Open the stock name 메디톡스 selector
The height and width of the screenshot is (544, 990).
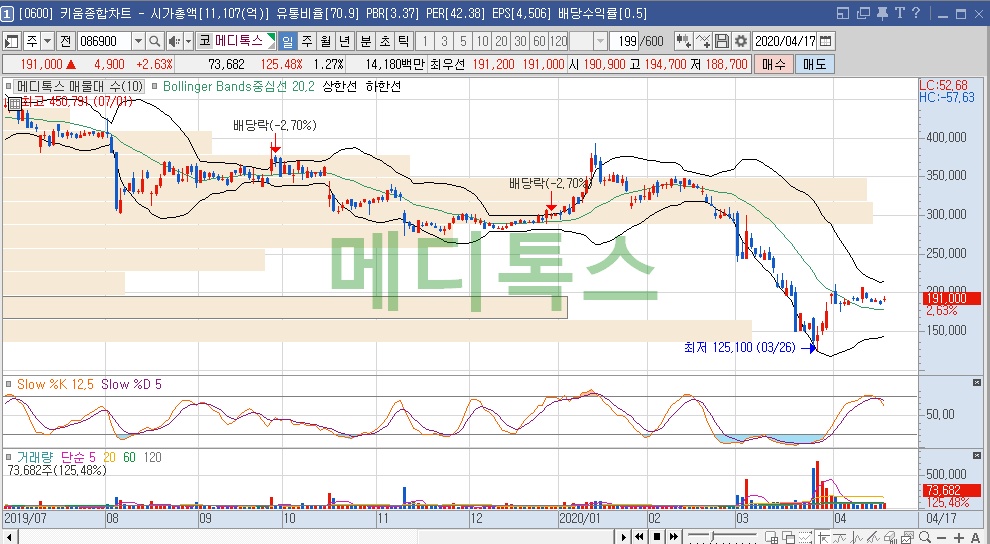click(x=238, y=42)
